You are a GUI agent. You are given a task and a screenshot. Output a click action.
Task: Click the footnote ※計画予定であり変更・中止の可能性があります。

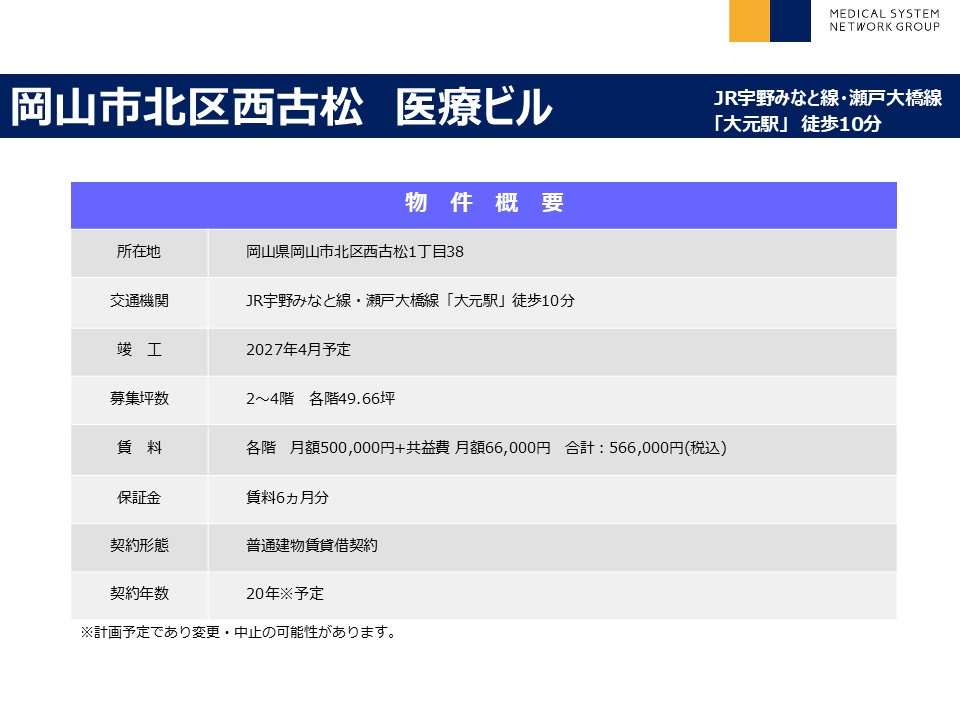[240, 632]
